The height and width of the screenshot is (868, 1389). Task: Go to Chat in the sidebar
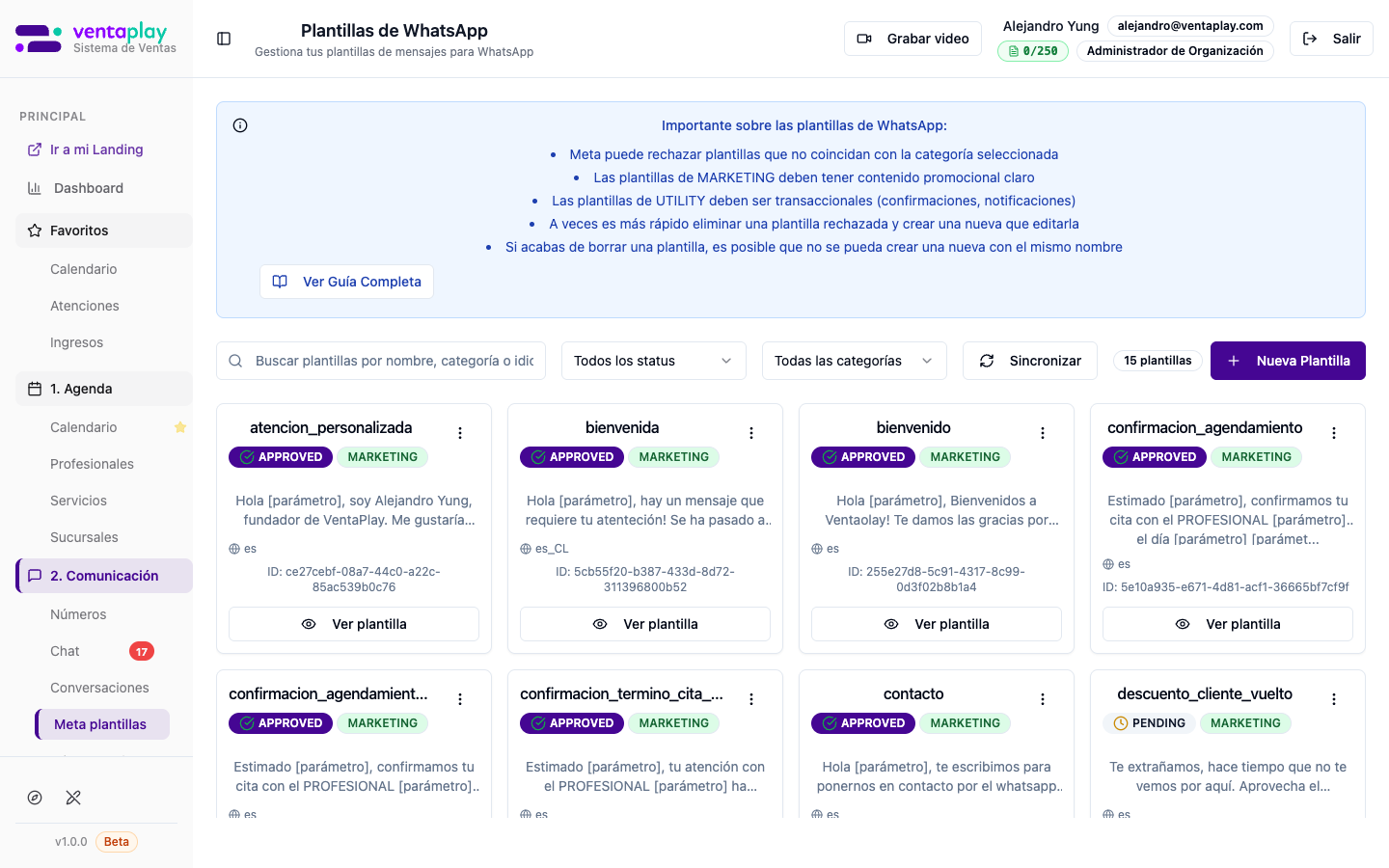[66, 651]
